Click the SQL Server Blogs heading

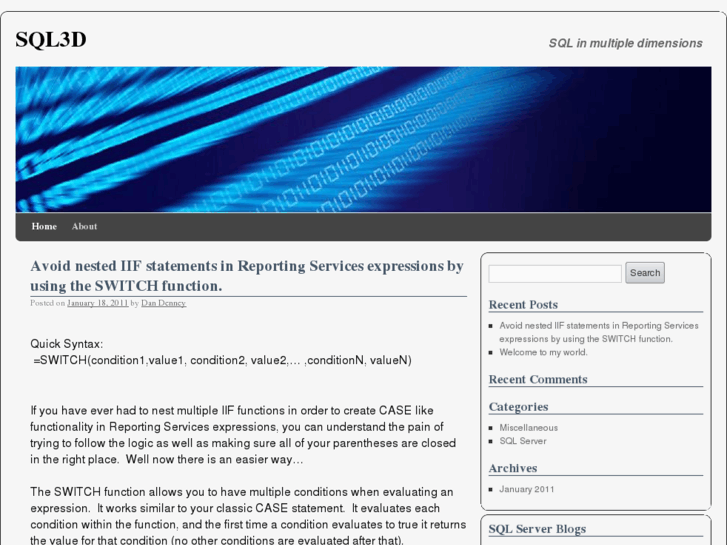coord(537,529)
